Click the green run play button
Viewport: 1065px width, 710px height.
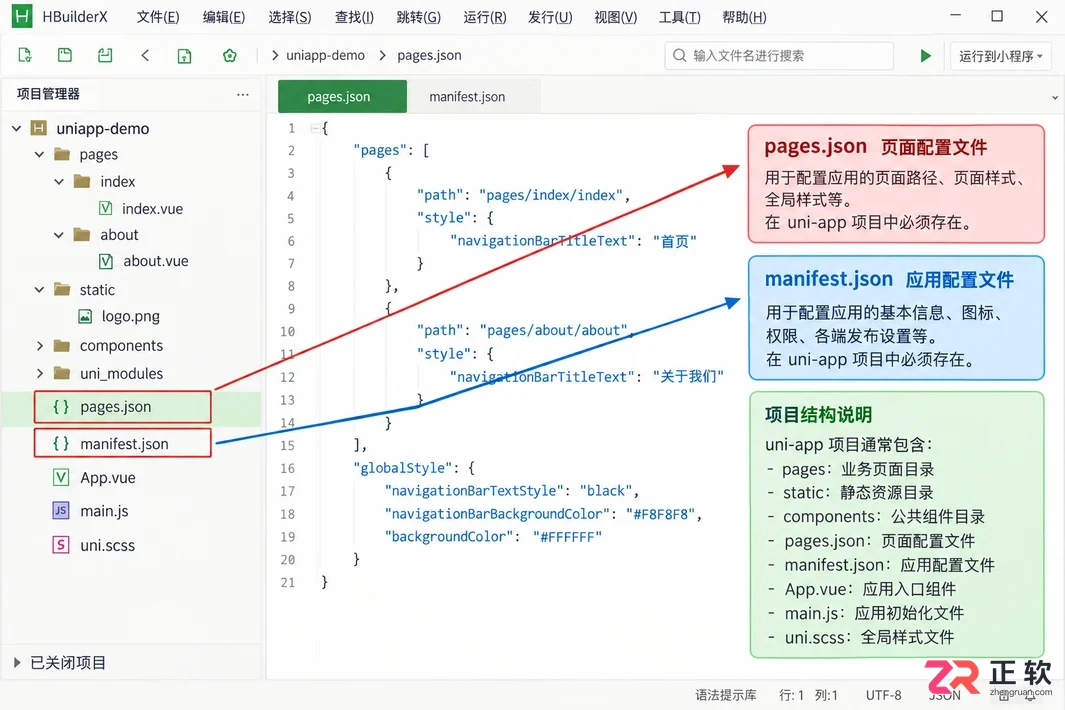[925, 56]
